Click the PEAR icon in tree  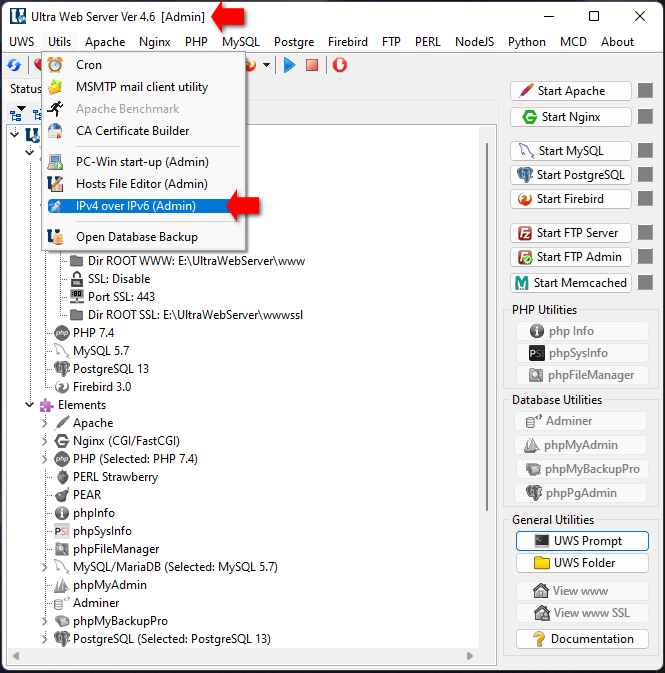tap(62, 495)
